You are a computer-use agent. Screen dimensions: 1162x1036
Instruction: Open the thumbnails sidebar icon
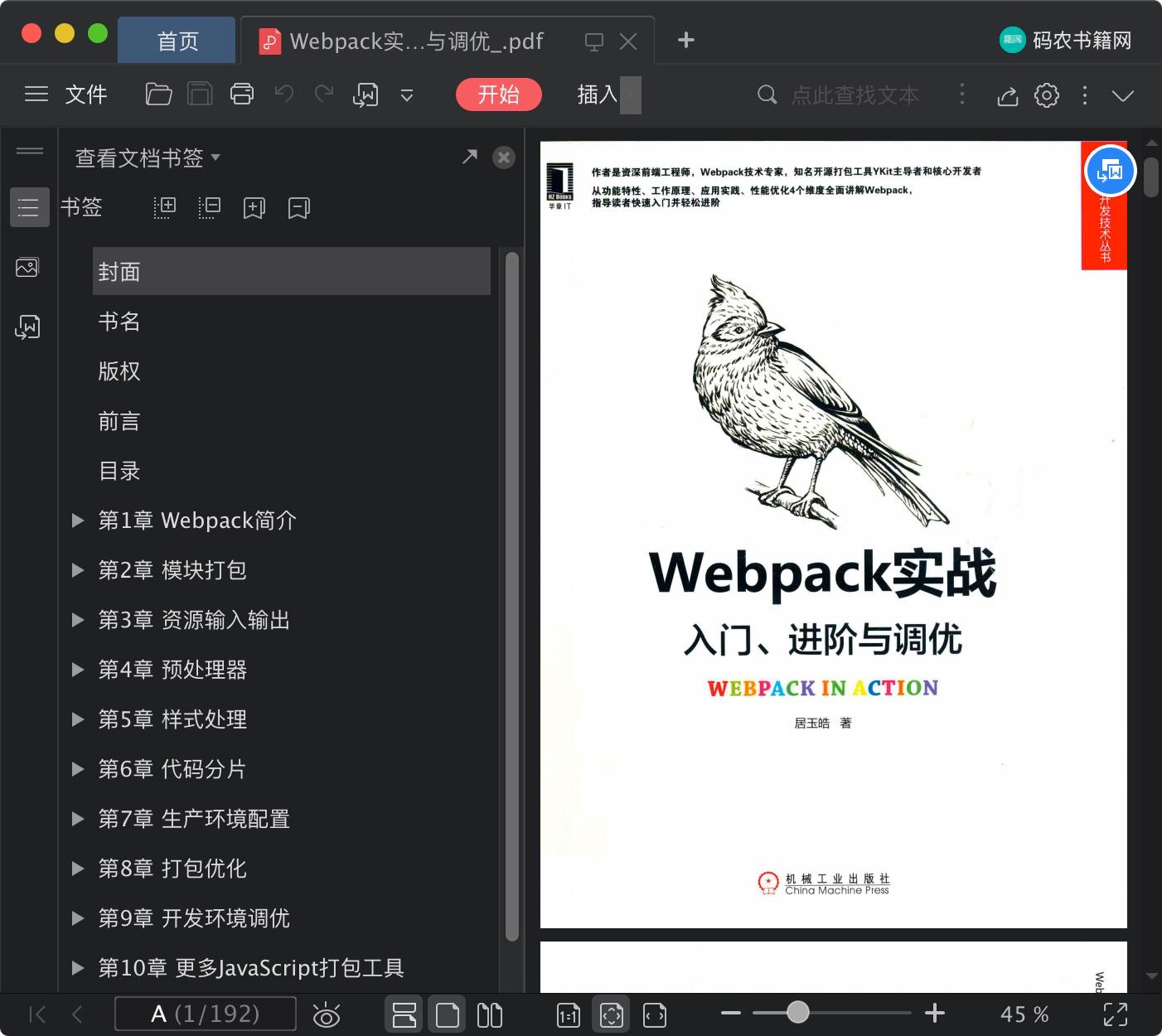point(27,268)
